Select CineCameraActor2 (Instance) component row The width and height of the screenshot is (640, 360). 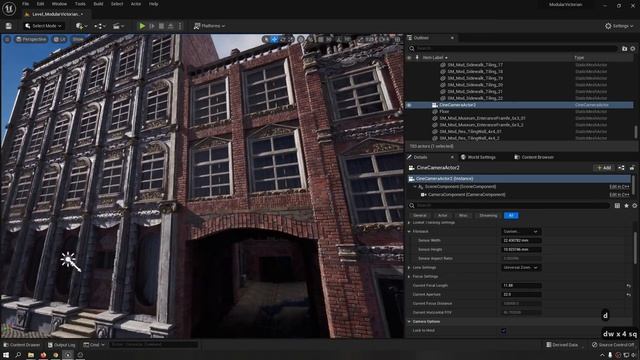click(519, 179)
